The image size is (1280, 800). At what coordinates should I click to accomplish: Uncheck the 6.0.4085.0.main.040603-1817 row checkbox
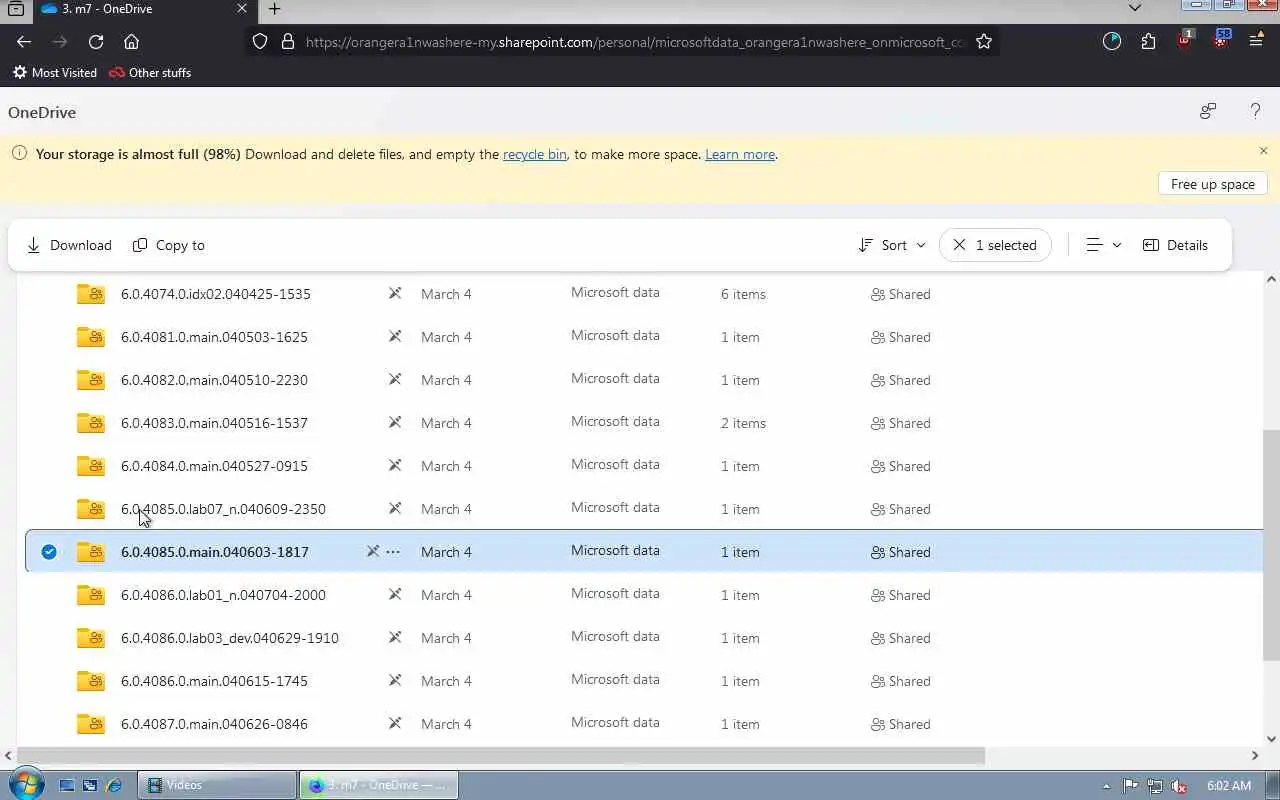click(49, 552)
